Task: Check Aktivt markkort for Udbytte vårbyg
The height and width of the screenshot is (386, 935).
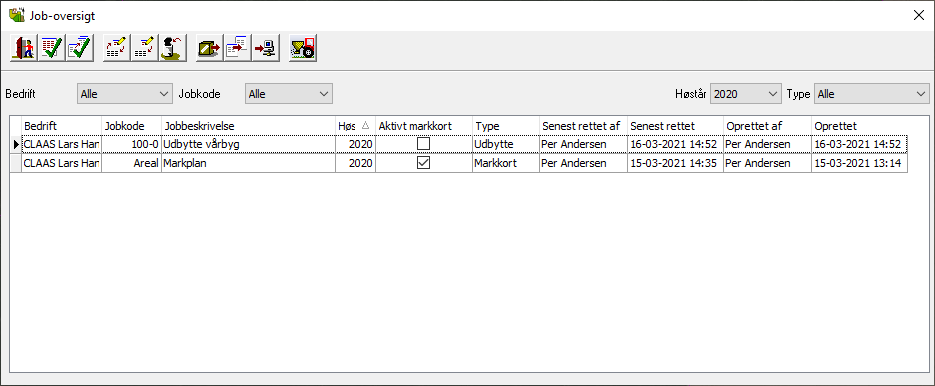Action: (423, 144)
